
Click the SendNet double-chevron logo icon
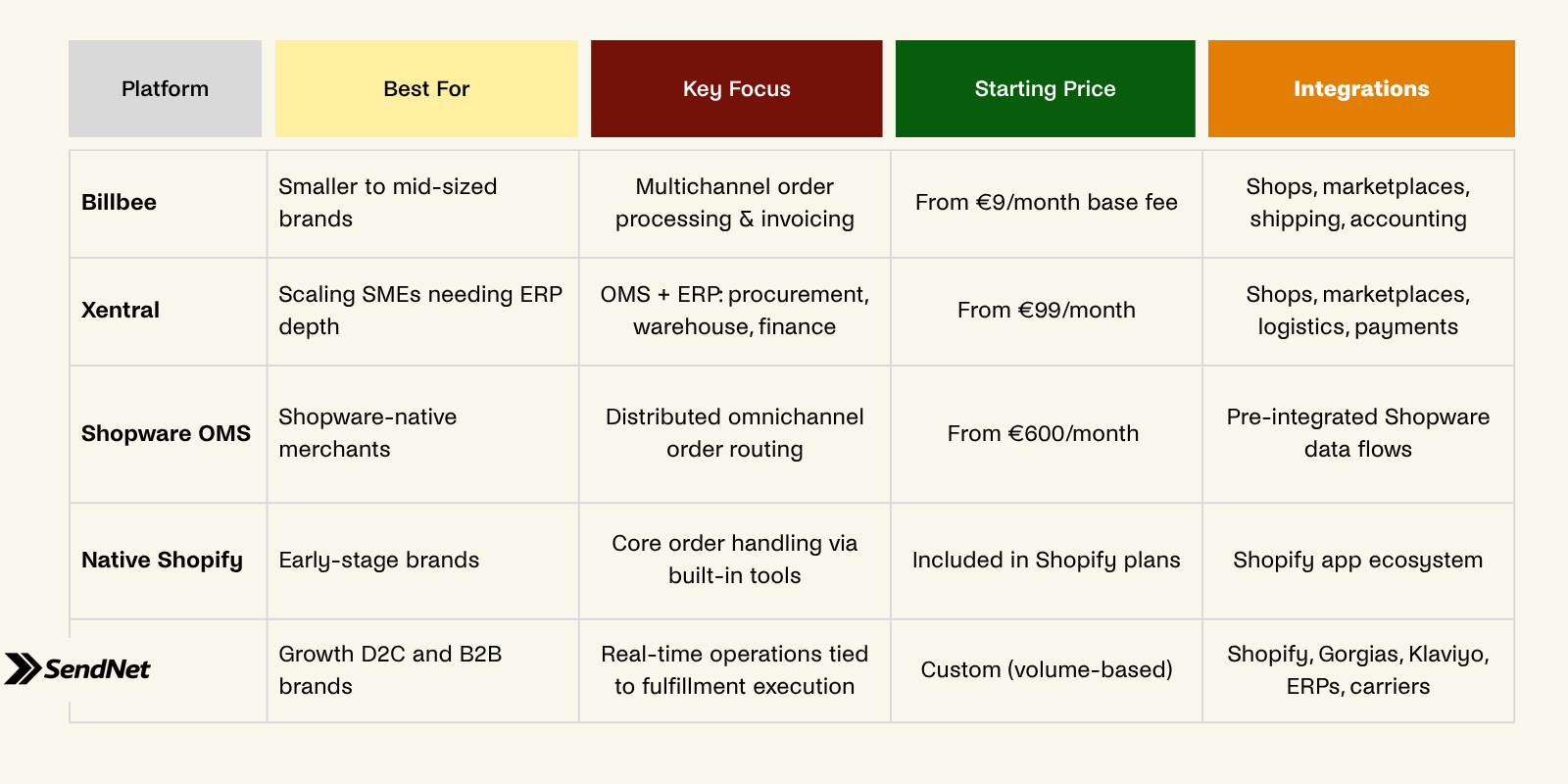[23, 668]
